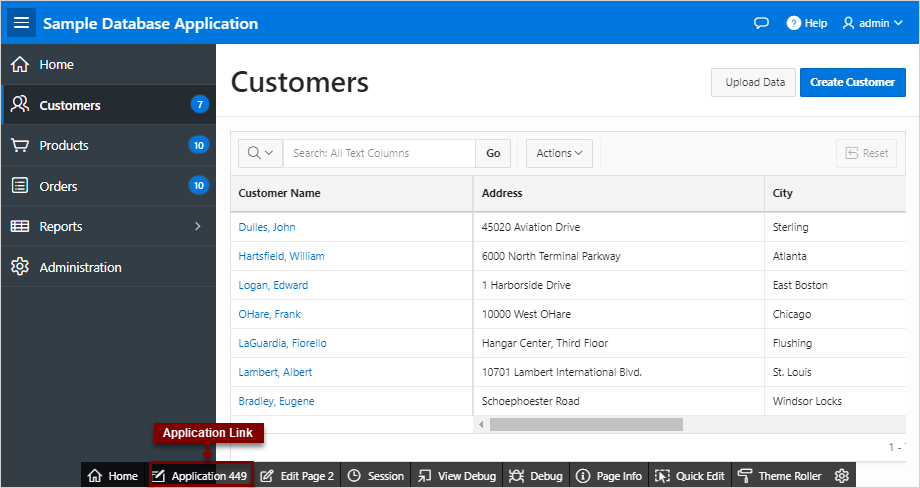Open the Actions dropdown menu

coord(559,153)
